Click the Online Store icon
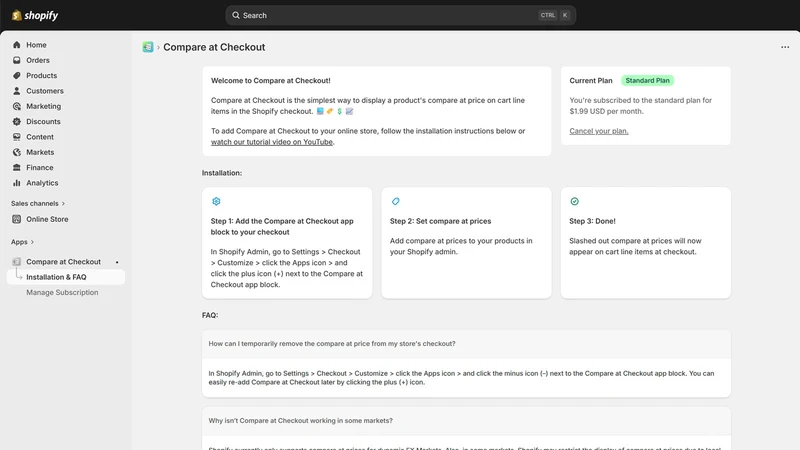This screenshot has width=800, height=450. coord(17,219)
